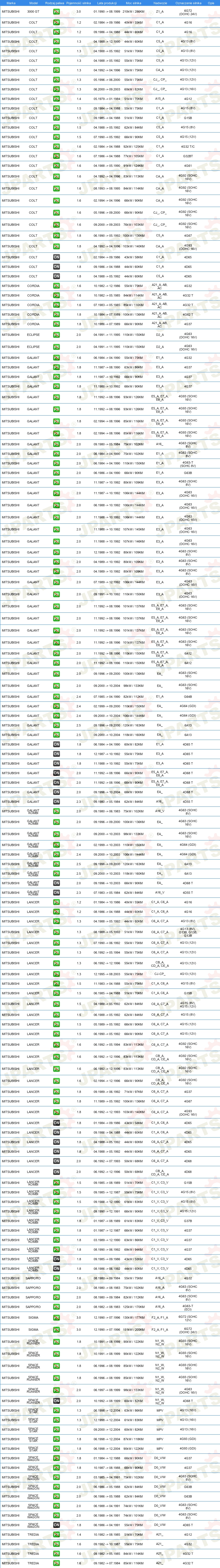This screenshot has height=1568, width=220.
Task: Click the Lata produkcji column header
Action: (x=106, y=3)
